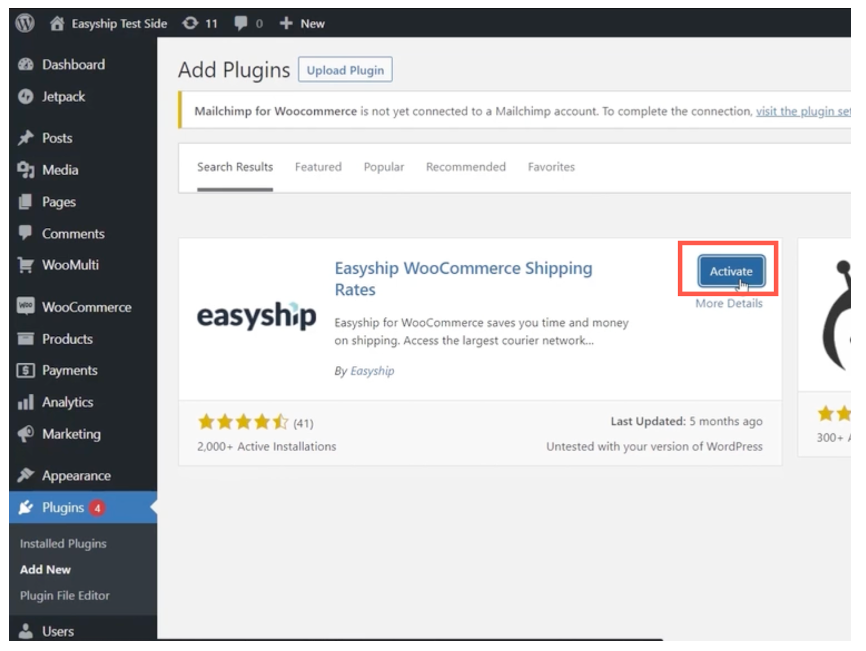The image size is (866, 651).
Task: Activate the Easyship WooCommerce Shipping Rates plugin
Action: [731, 271]
